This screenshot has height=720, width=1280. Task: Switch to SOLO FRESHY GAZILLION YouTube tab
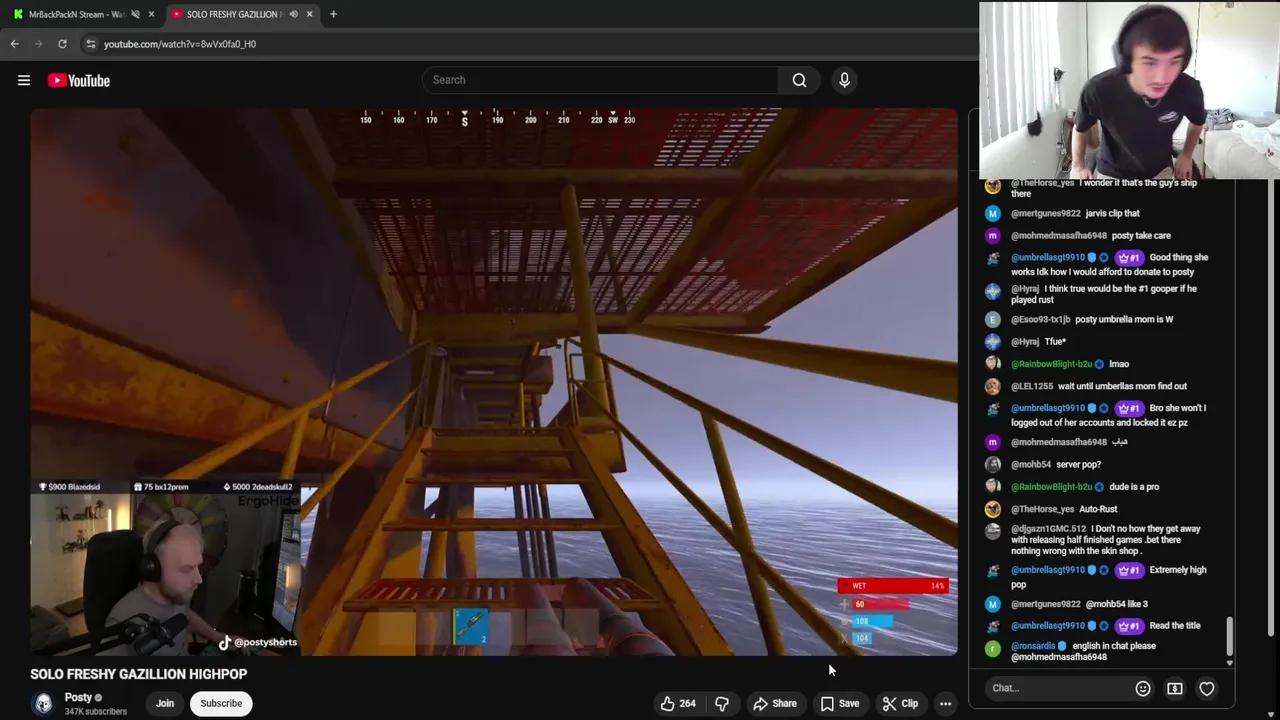[x=234, y=14]
